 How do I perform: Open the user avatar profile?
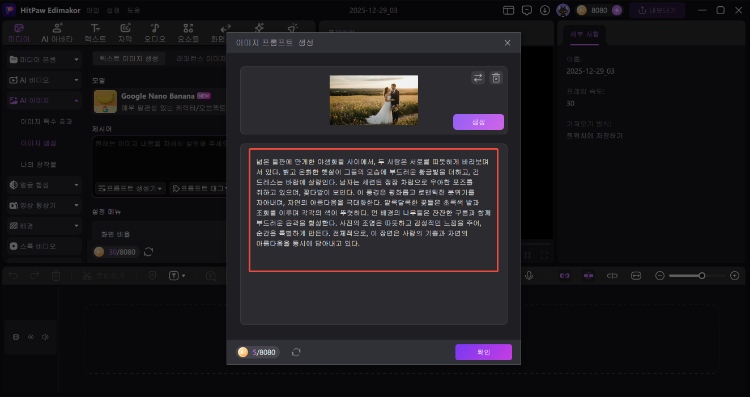click(563, 10)
